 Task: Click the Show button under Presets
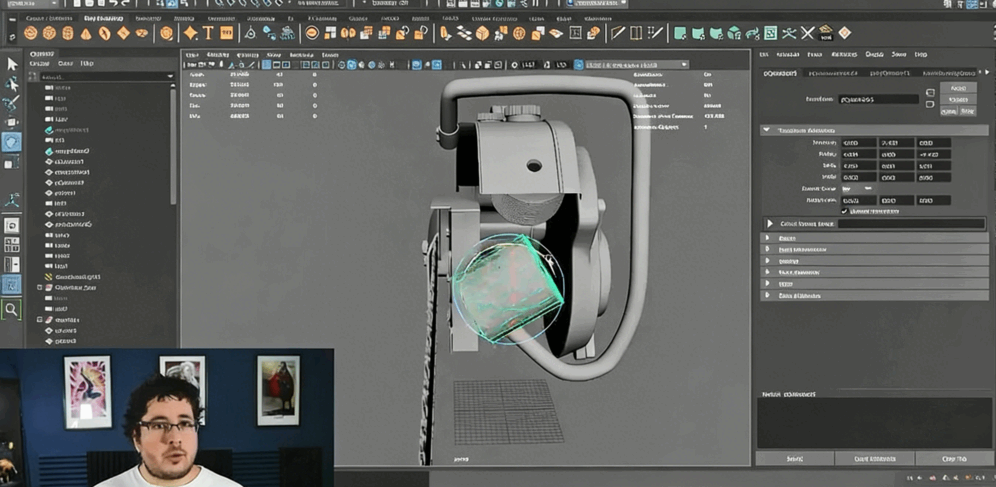point(948,111)
